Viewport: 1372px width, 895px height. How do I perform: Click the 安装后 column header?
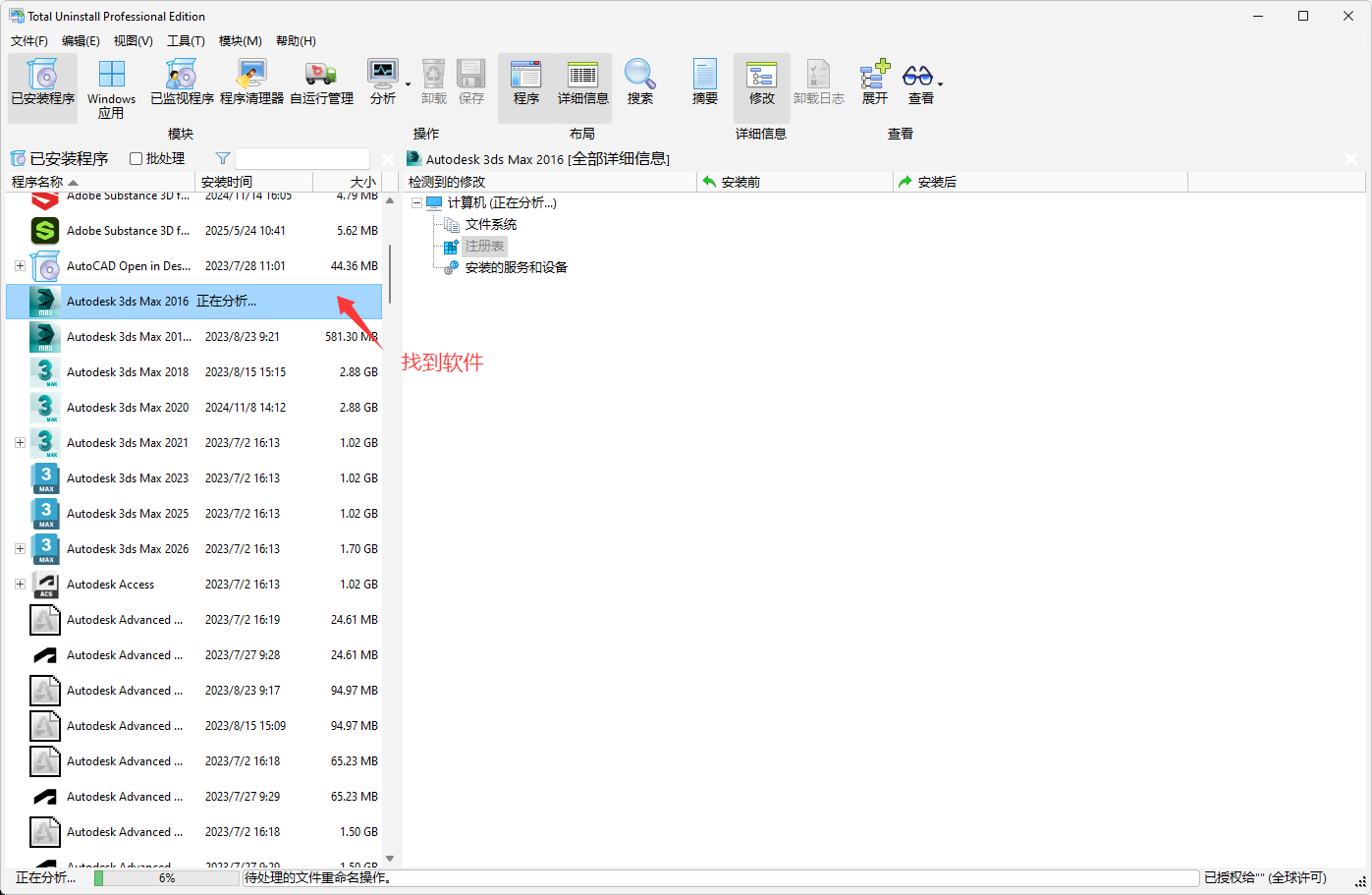point(1040,182)
